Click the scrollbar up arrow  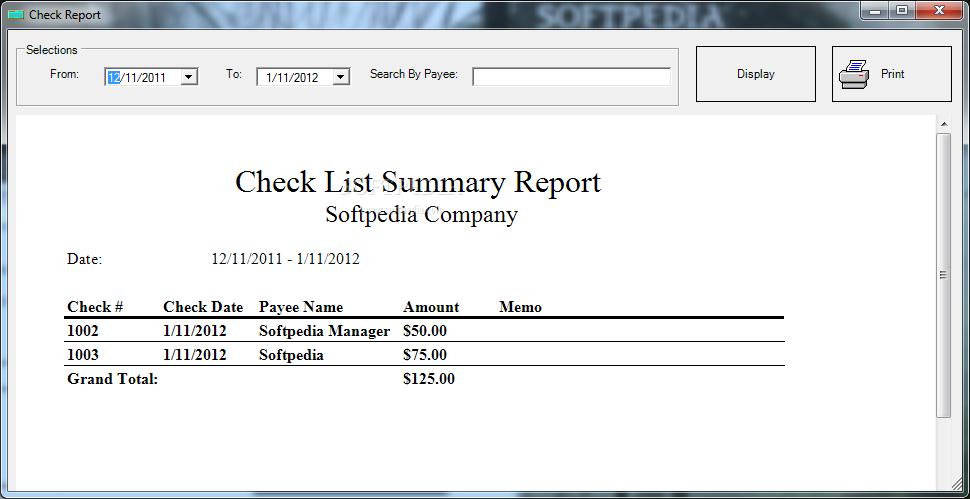coord(943,124)
